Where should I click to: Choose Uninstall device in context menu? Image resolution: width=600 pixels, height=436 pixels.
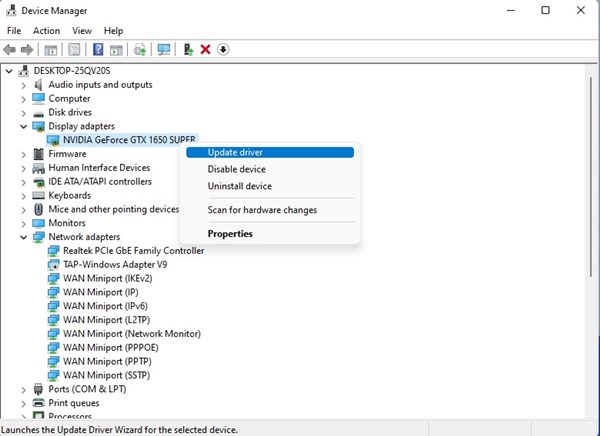point(270,186)
